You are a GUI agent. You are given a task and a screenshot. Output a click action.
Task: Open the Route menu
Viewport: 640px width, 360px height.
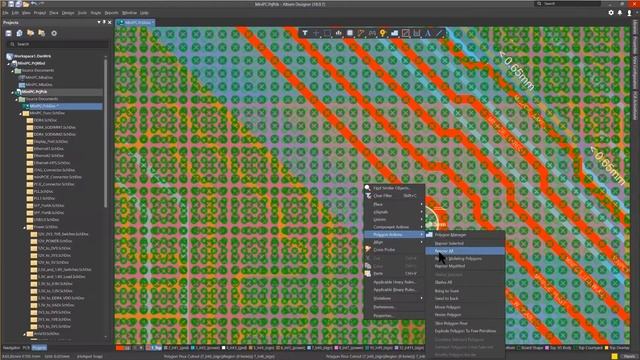point(96,13)
